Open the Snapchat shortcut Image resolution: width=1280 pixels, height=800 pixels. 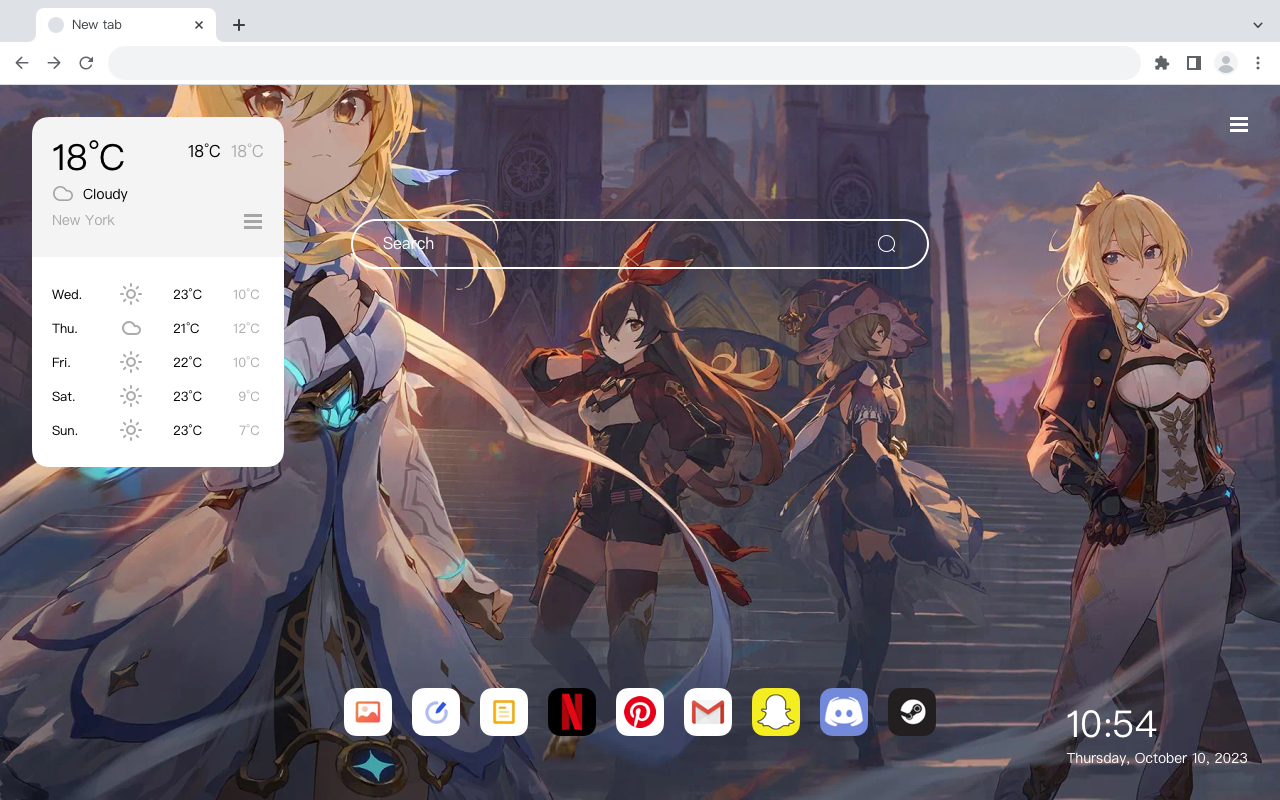(x=776, y=712)
